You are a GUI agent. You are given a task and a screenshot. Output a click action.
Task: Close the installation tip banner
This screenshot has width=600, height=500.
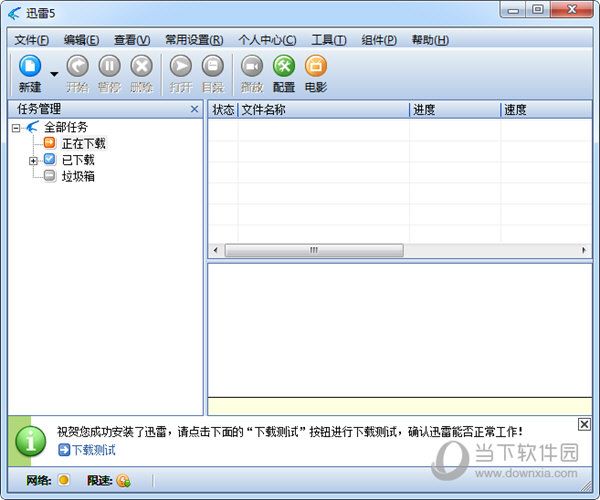pyautogui.click(x=584, y=424)
